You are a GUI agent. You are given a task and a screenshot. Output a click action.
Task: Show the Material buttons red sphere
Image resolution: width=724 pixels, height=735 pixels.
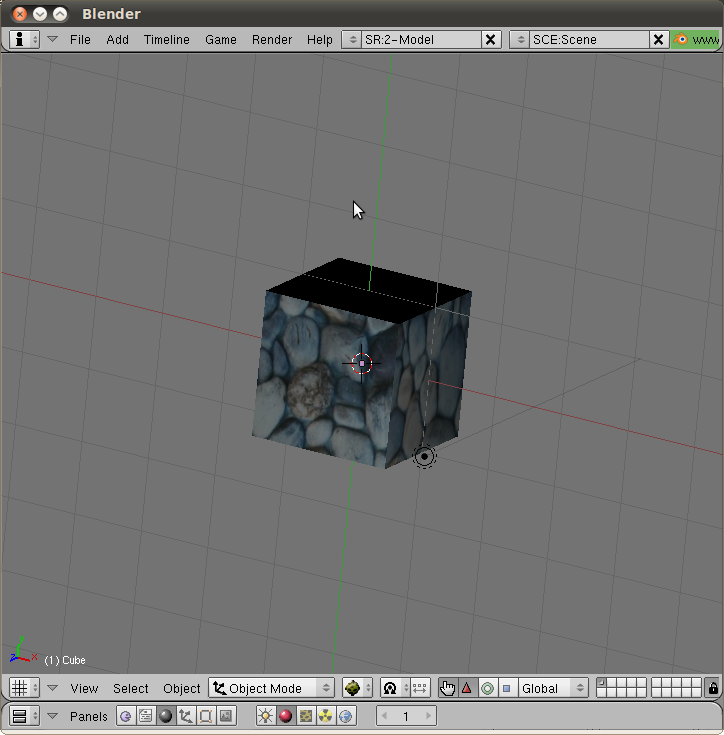click(285, 716)
